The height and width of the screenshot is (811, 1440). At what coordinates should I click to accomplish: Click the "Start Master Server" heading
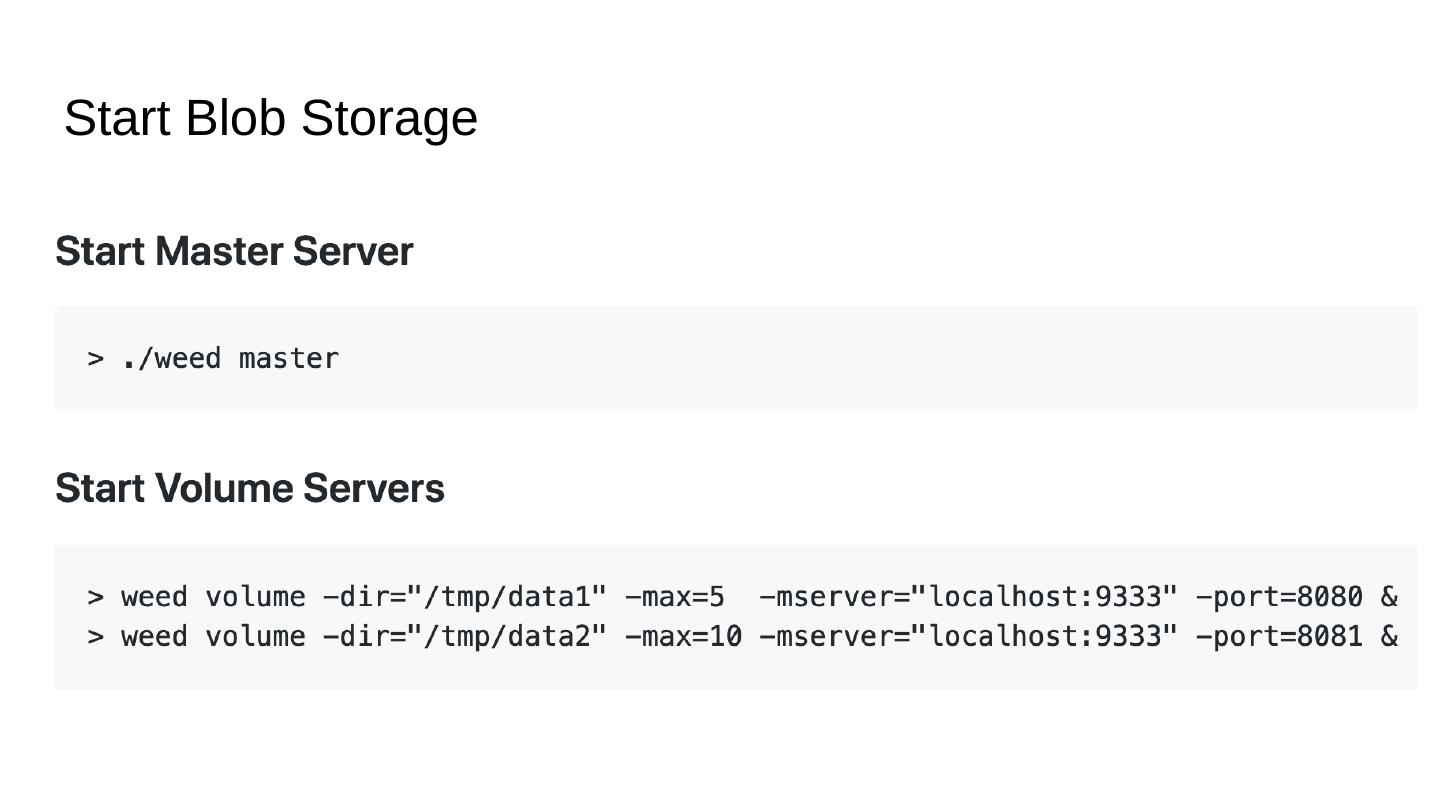234,251
